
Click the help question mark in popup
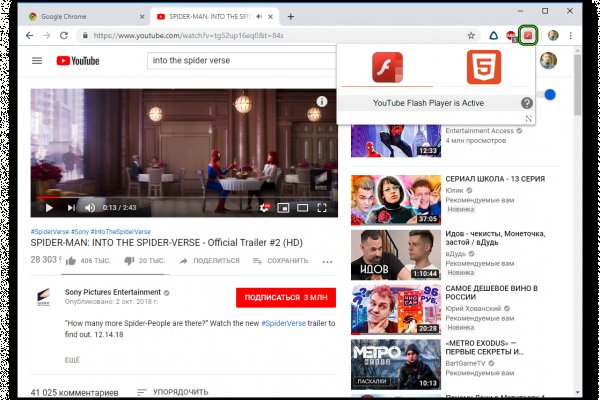pos(526,103)
